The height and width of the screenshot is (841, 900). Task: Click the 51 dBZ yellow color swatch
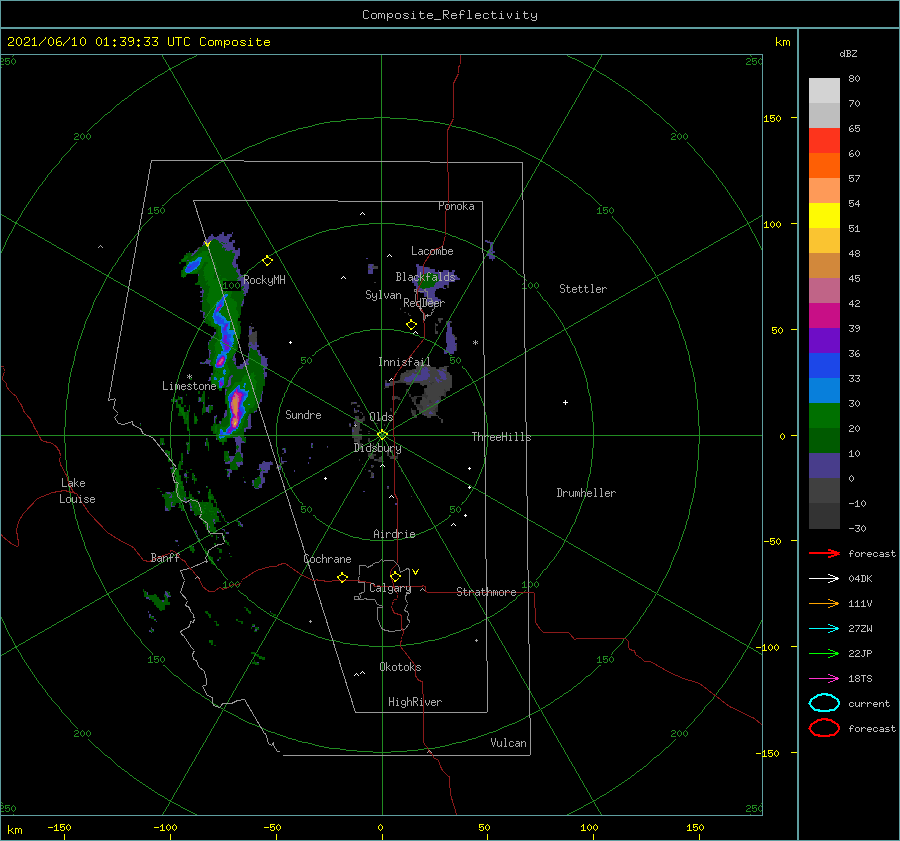pyautogui.click(x=824, y=215)
